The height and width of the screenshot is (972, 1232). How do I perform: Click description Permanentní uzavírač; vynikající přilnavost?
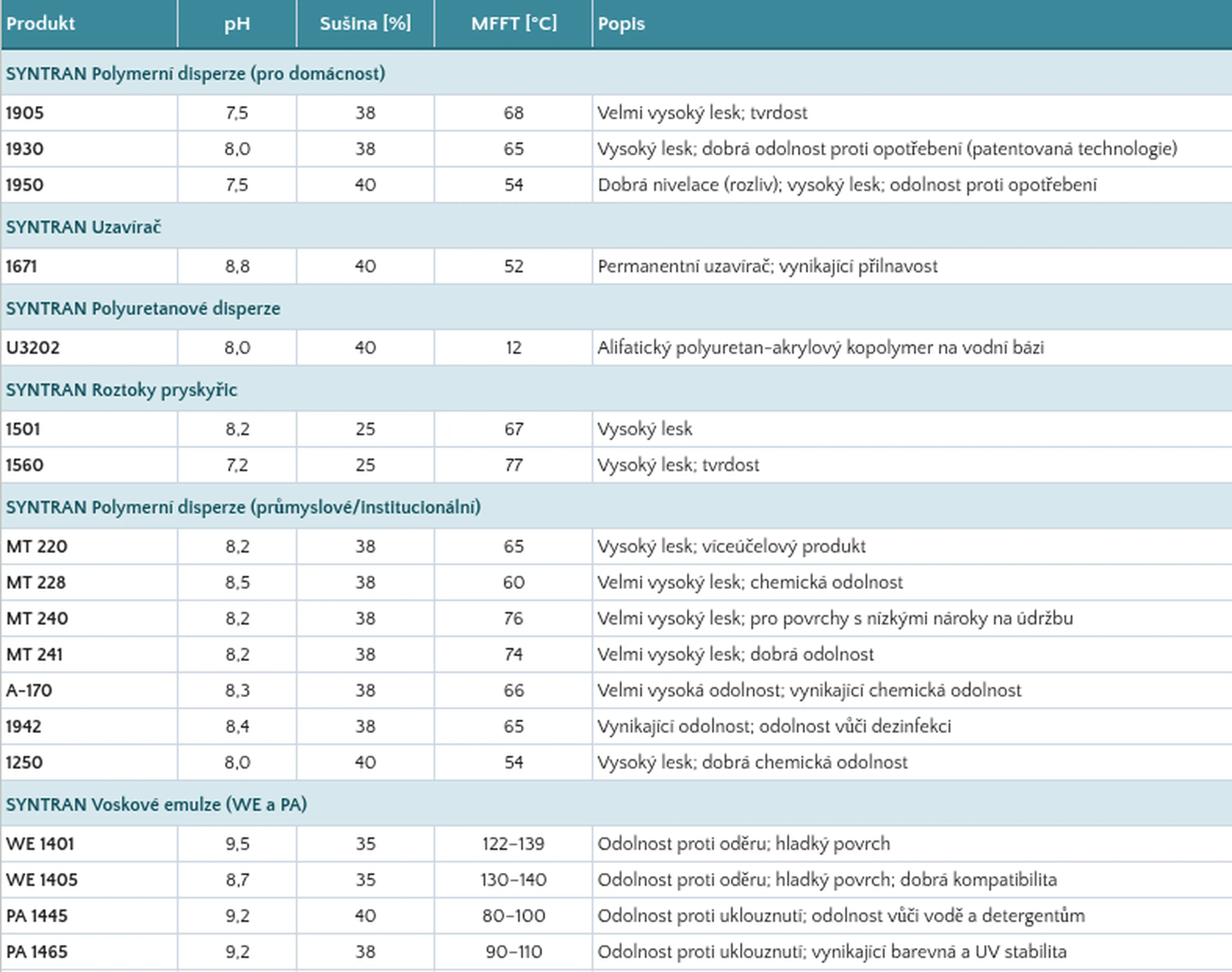coord(768,266)
